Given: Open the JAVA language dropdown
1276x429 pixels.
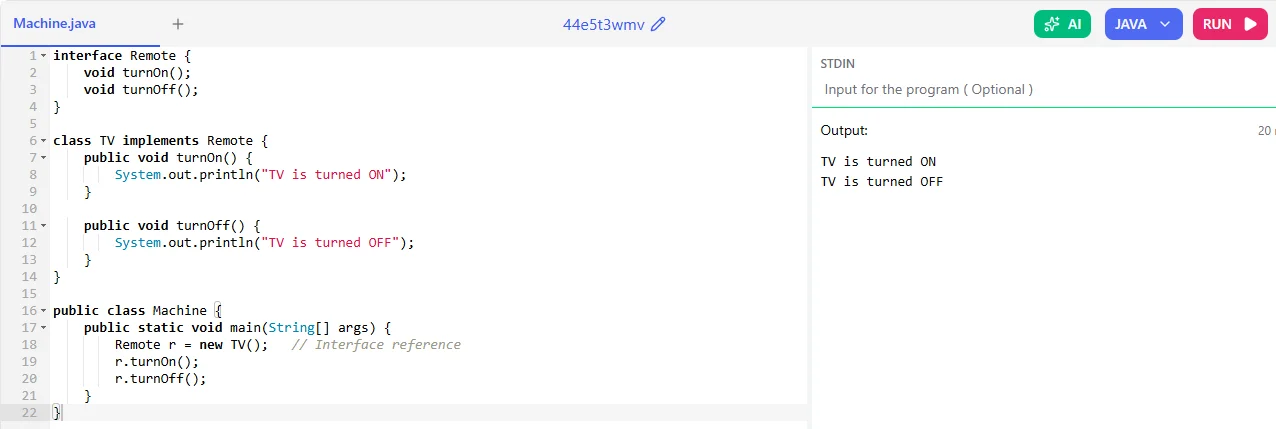Looking at the screenshot, I should [1143, 24].
